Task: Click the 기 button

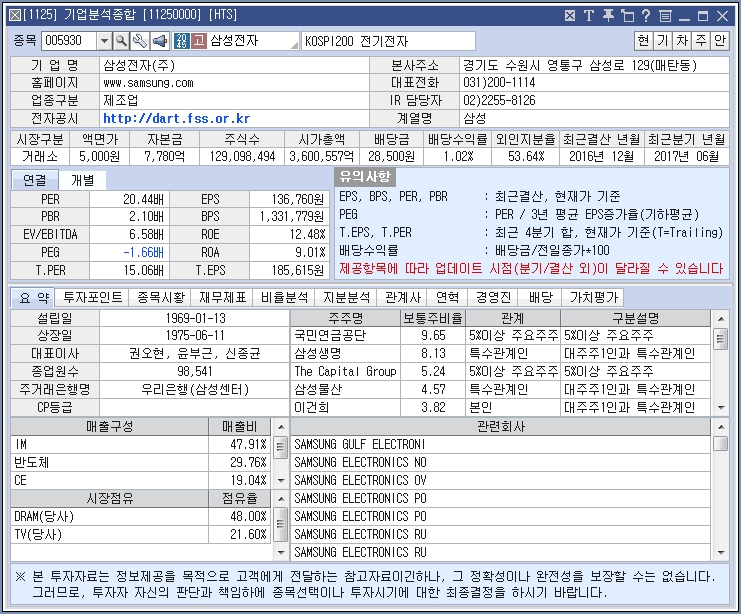Action: click(x=663, y=41)
